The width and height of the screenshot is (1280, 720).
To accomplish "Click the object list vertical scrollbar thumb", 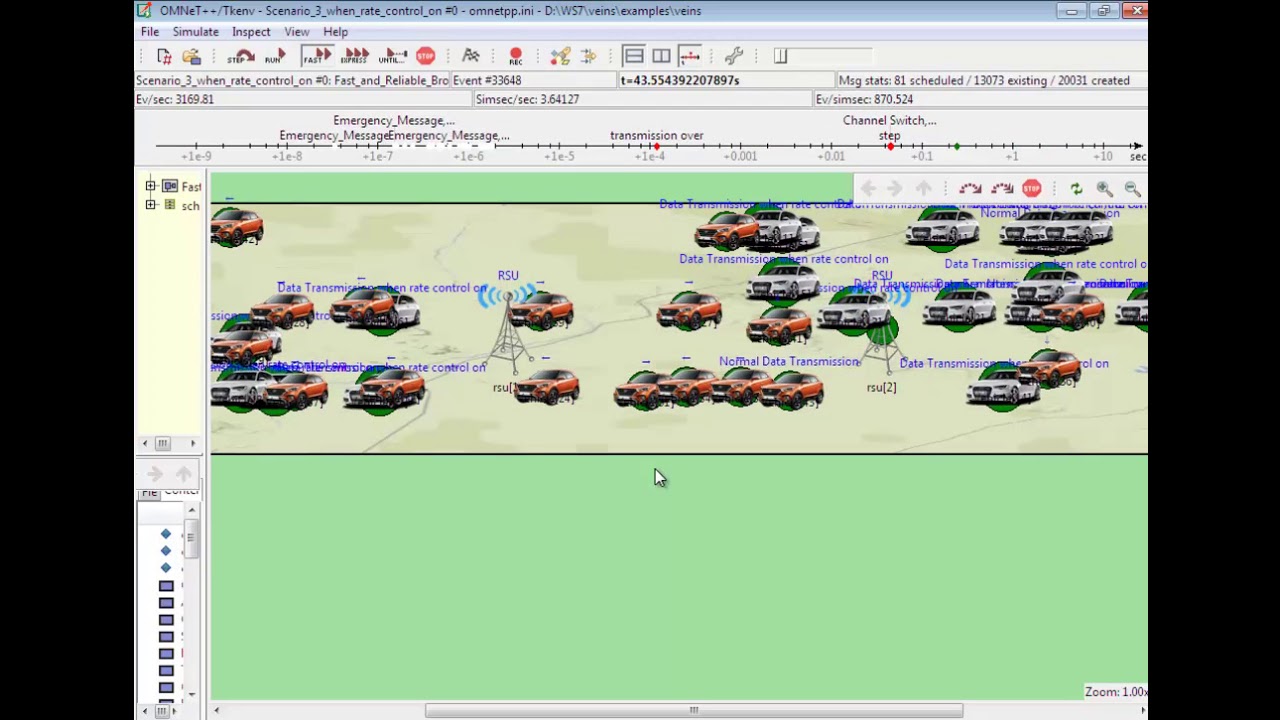I will (x=190, y=538).
